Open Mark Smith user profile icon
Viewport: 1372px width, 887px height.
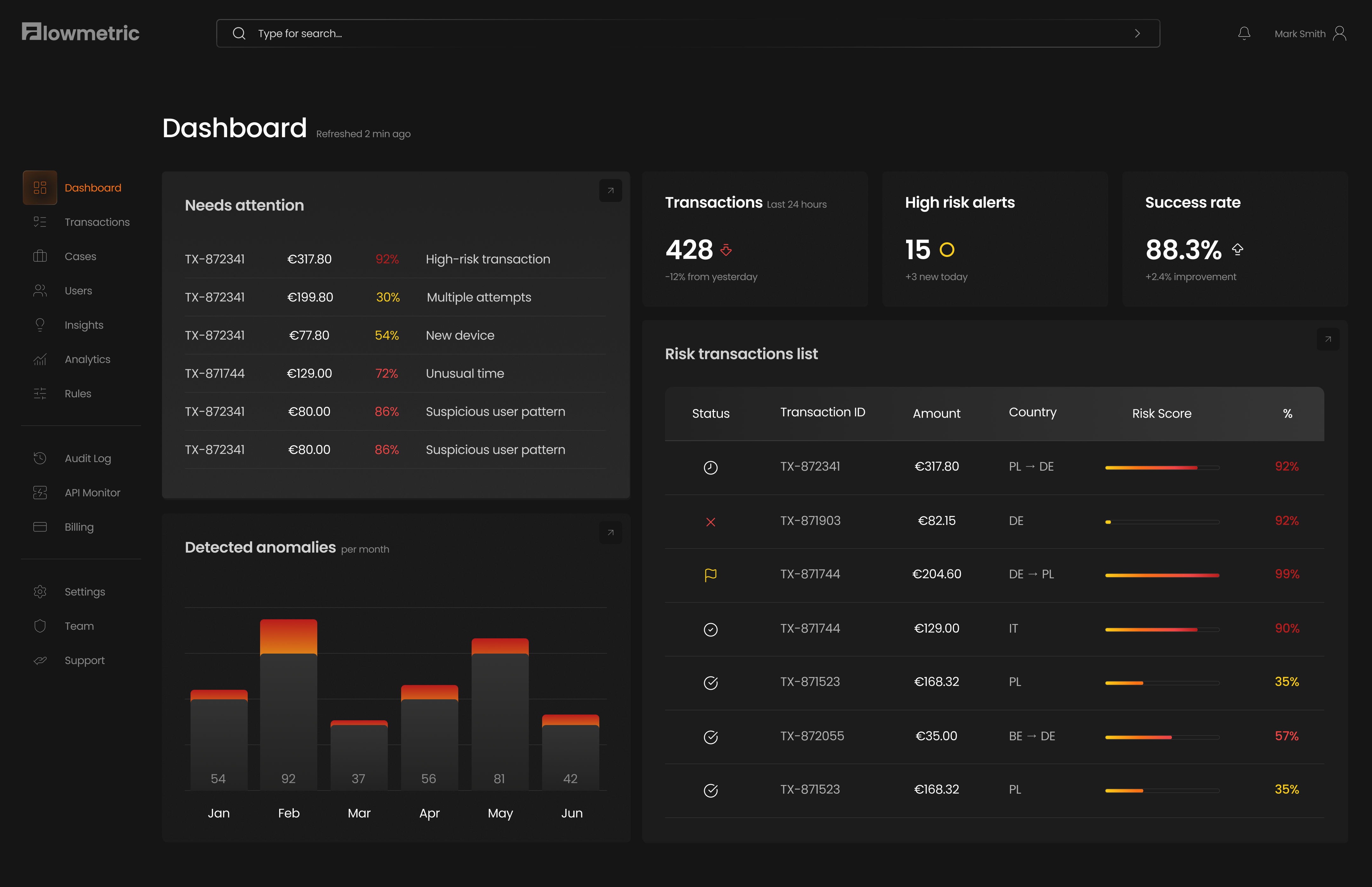pos(1340,33)
